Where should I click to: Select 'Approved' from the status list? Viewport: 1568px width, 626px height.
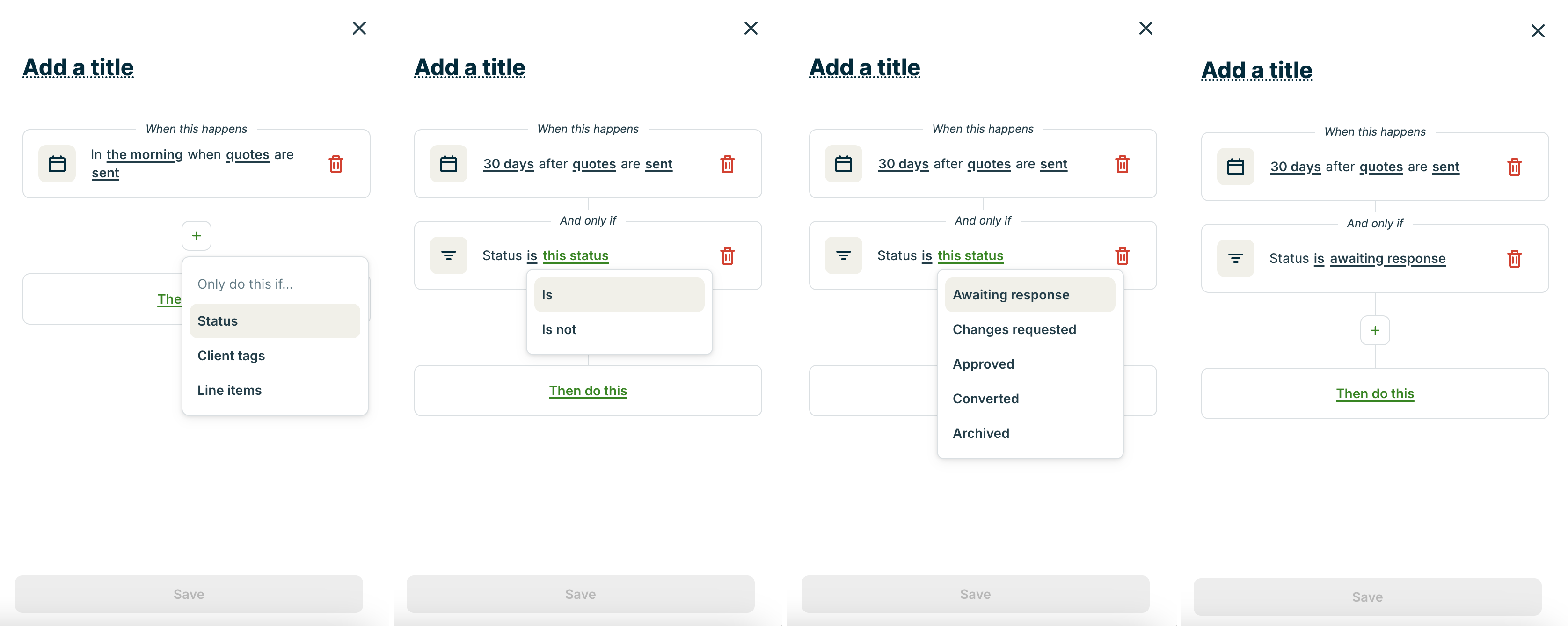983,364
